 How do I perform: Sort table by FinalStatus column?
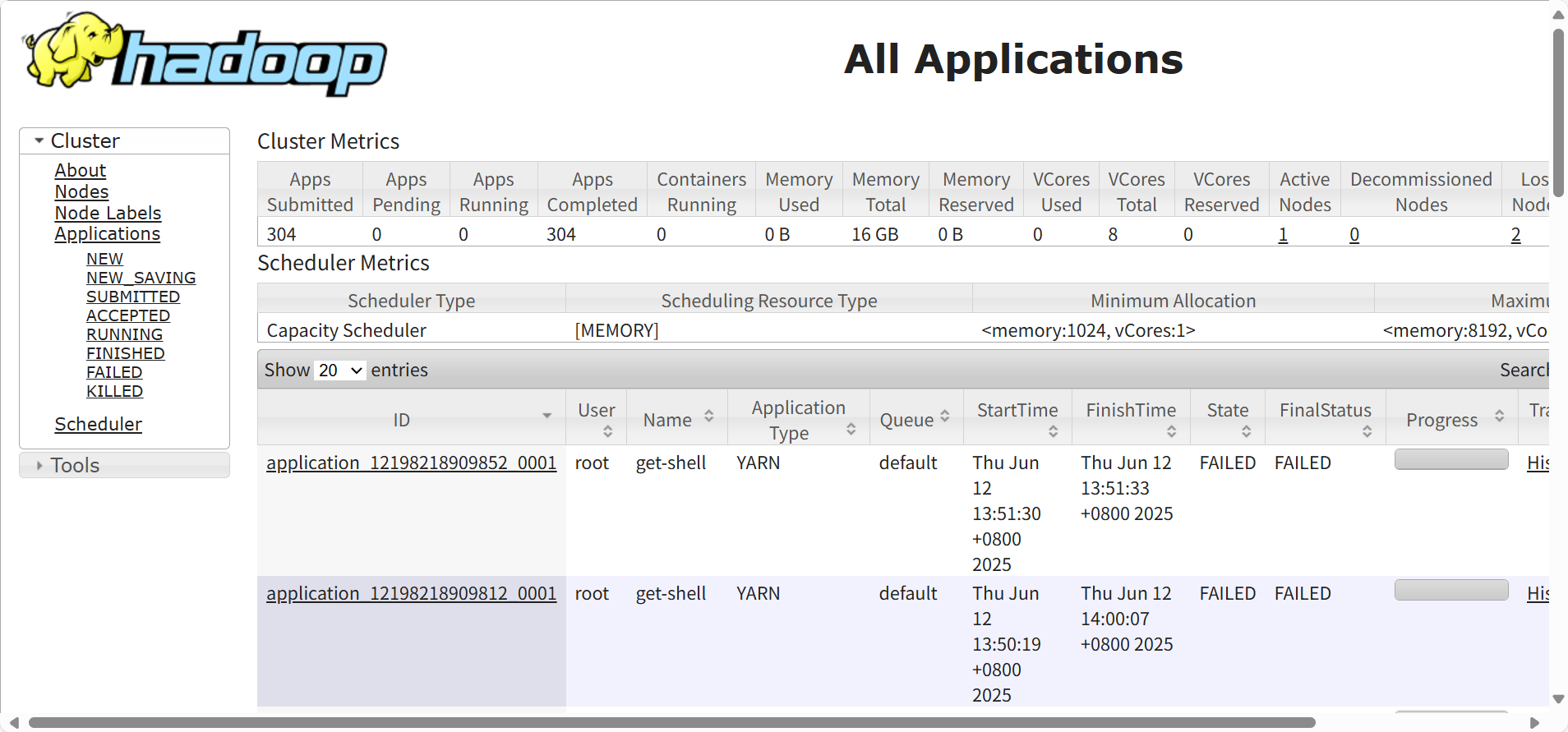pyautogui.click(x=1326, y=419)
